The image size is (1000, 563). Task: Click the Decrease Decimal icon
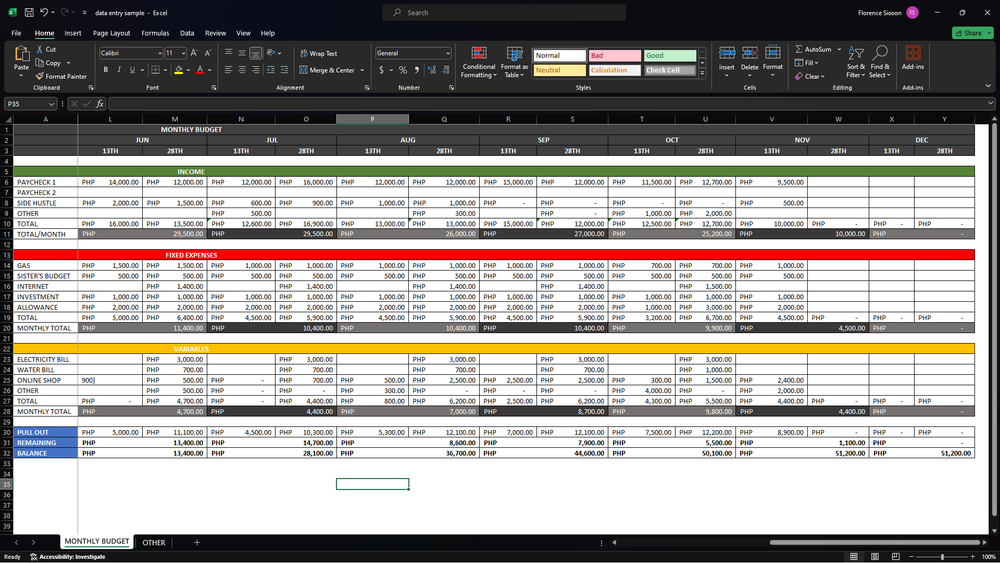pos(445,69)
